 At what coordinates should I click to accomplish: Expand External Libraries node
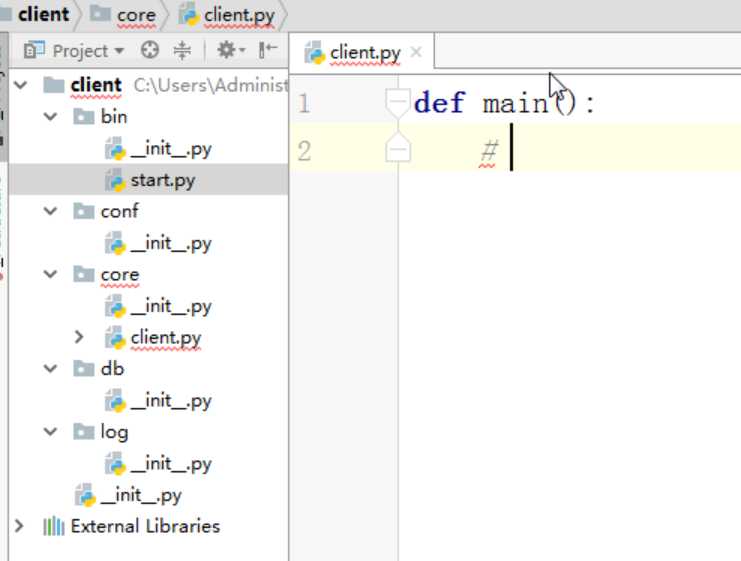coord(19,526)
